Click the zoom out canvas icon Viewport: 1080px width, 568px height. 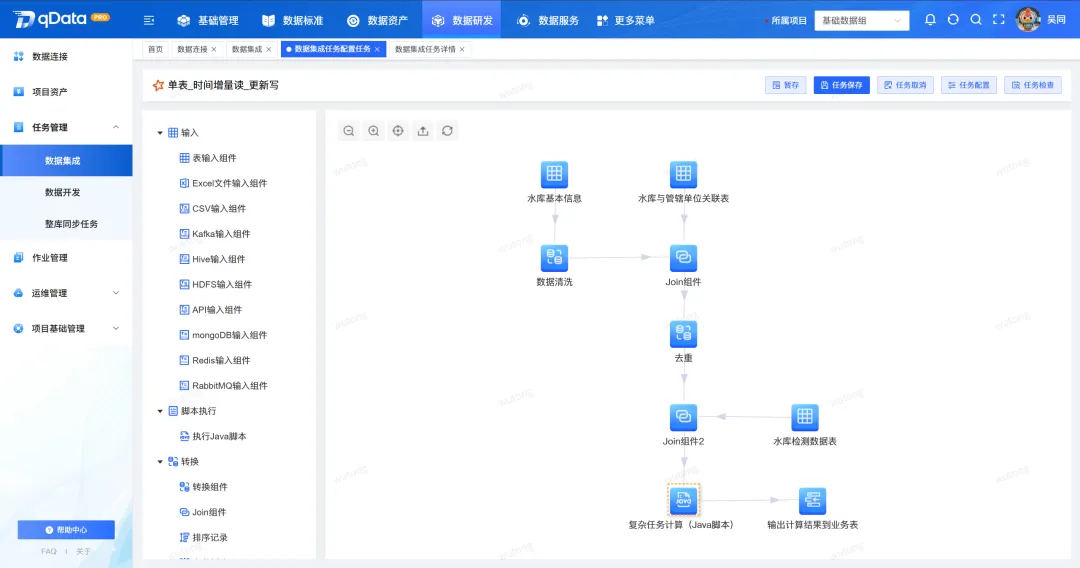[x=349, y=131]
